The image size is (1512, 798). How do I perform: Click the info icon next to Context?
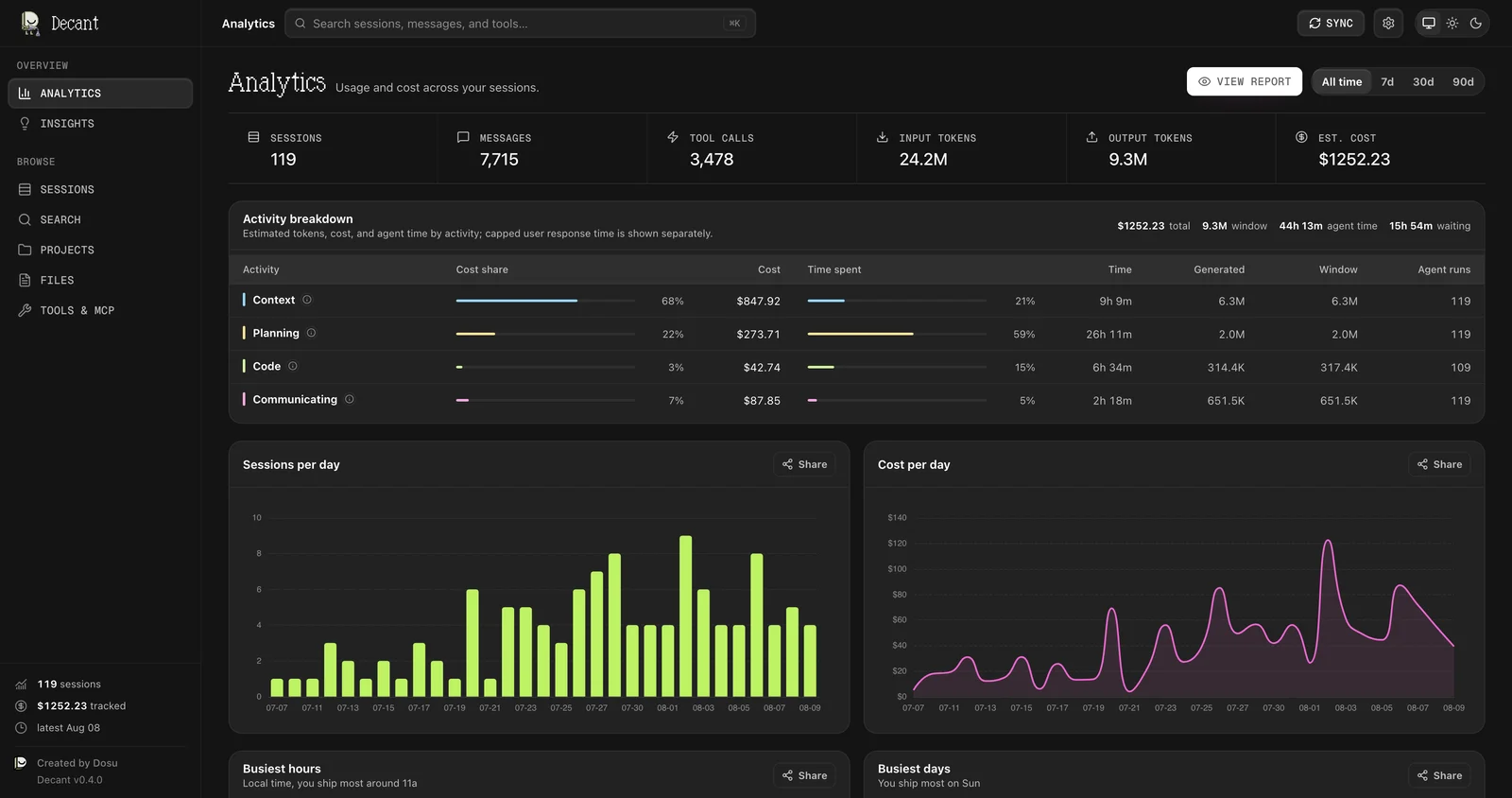(307, 300)
